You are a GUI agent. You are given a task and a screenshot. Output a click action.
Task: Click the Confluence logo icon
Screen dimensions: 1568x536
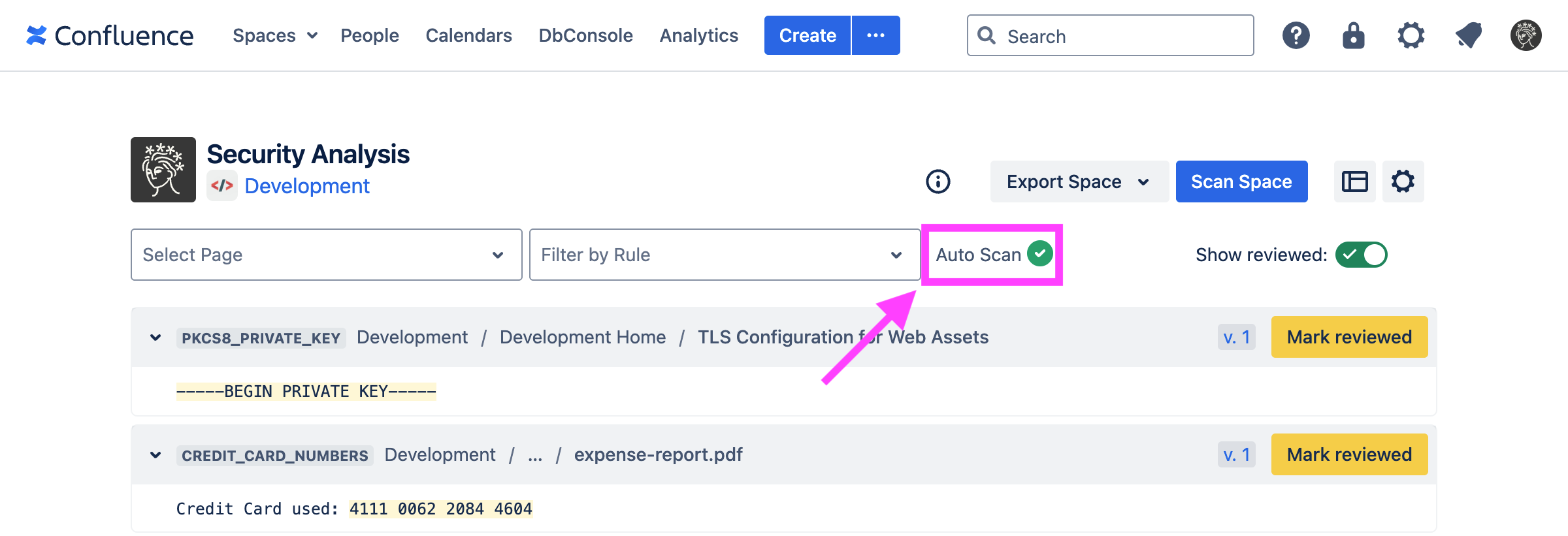click(x=37, y=35)
